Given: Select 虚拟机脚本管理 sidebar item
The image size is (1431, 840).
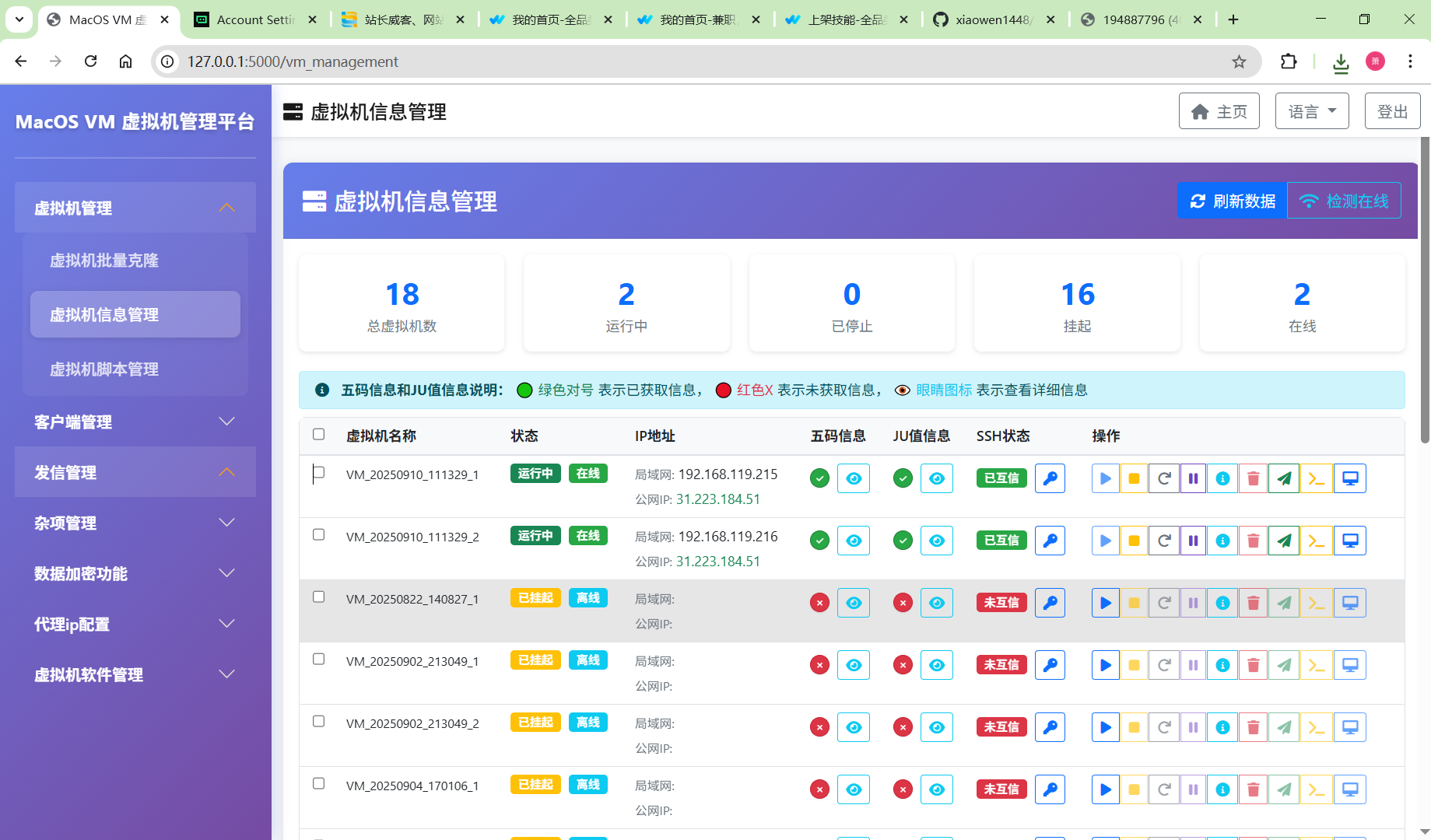Looking at the screenshot, I should [x=104, y=369].
